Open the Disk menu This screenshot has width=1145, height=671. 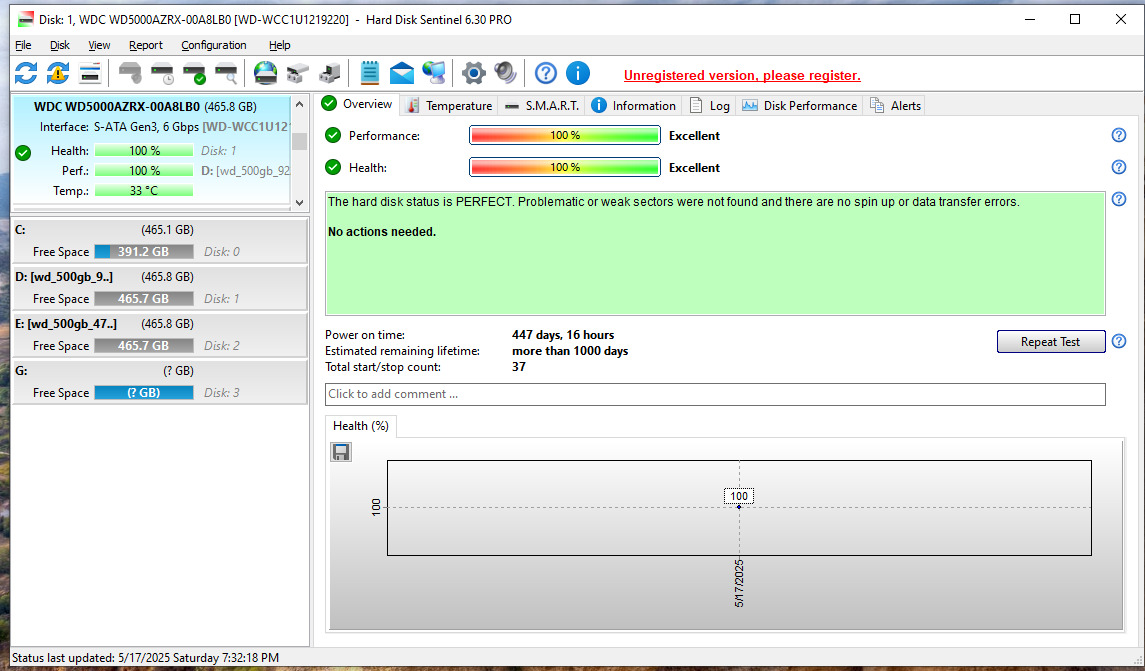60,45
